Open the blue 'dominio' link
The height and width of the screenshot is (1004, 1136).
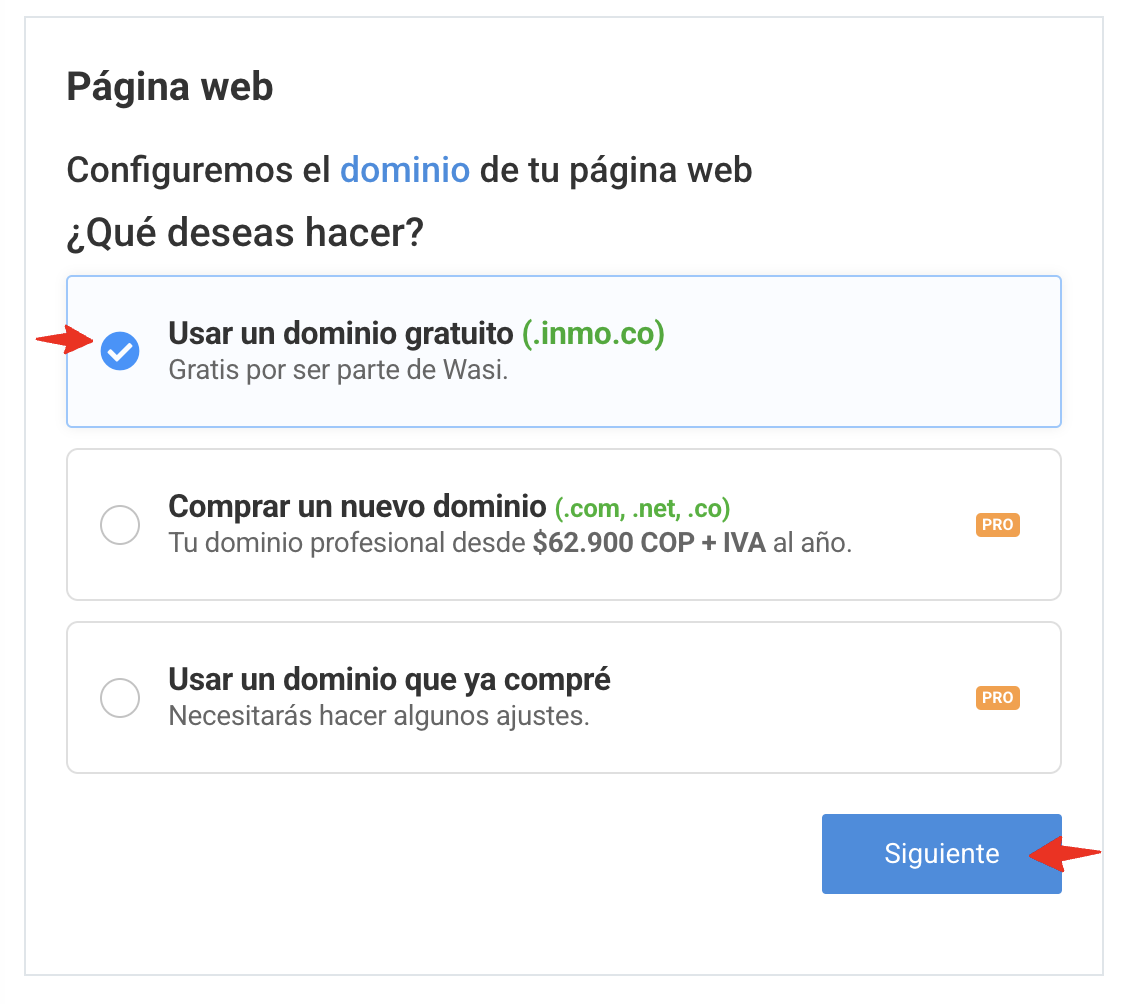(x=405, y=170)
